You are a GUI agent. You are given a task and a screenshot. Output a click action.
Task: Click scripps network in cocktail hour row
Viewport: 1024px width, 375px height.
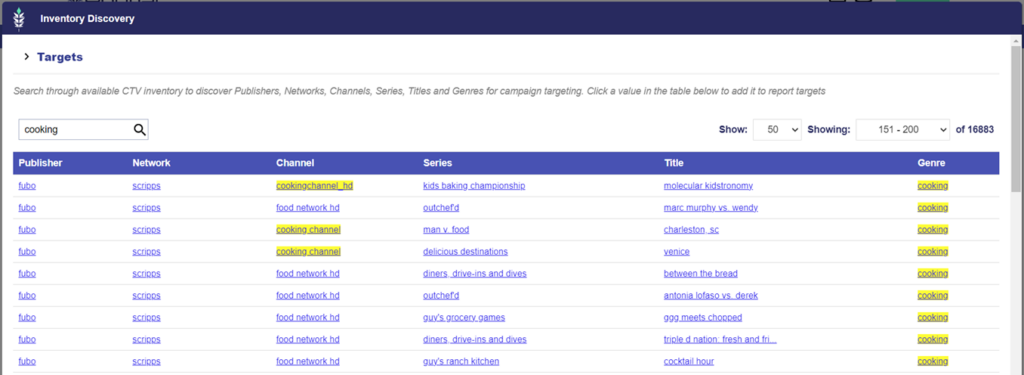[x=146, y=361]
